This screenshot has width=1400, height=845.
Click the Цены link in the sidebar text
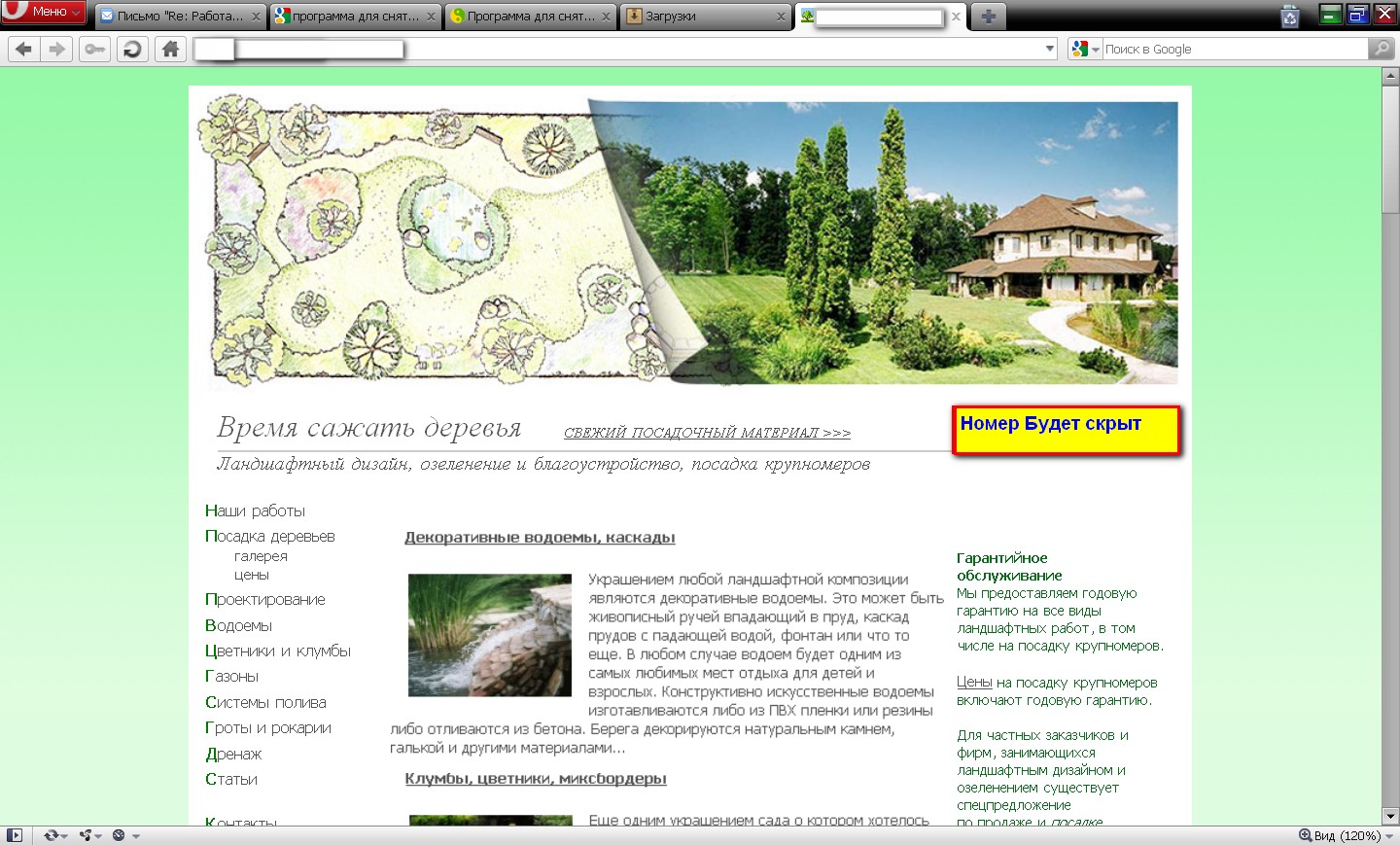tap(974, 683)
